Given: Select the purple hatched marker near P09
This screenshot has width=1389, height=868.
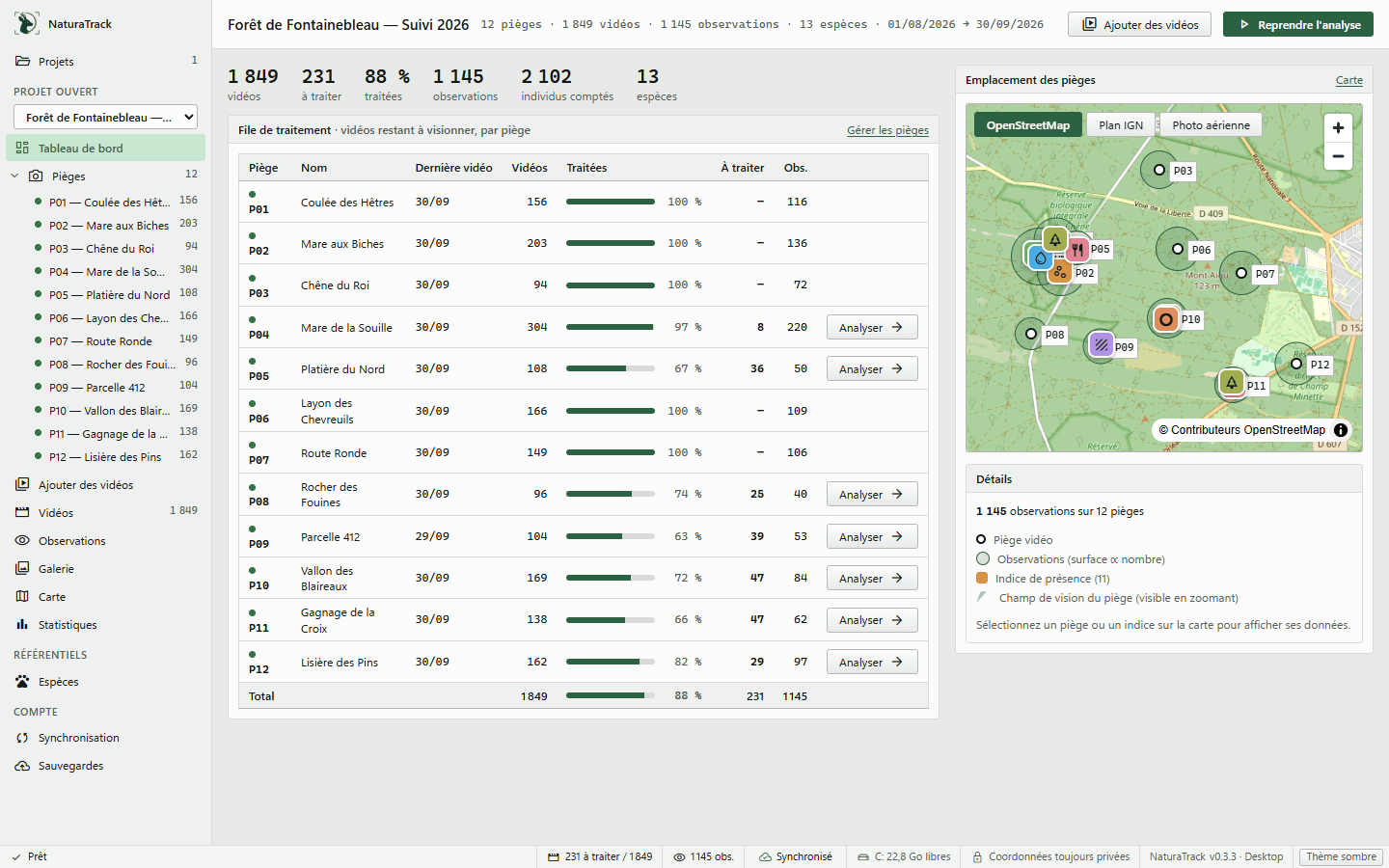Looking at the screenshot, I should pyautogui.click(x=1101, y=343).
